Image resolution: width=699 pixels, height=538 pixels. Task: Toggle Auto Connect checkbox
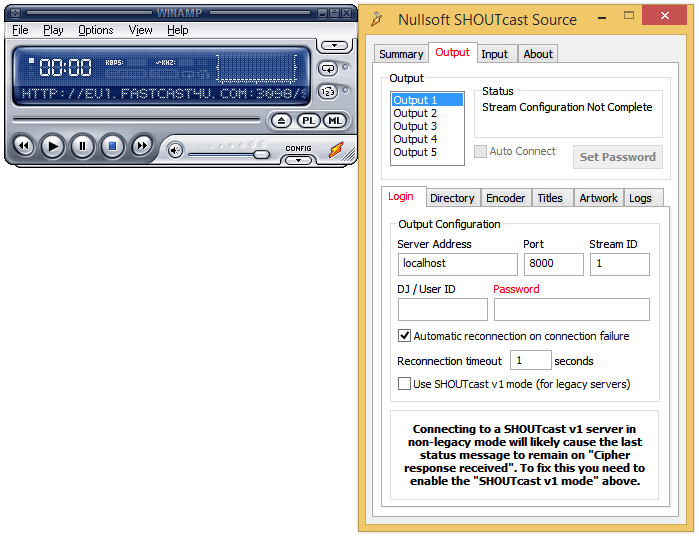(480, 151)
